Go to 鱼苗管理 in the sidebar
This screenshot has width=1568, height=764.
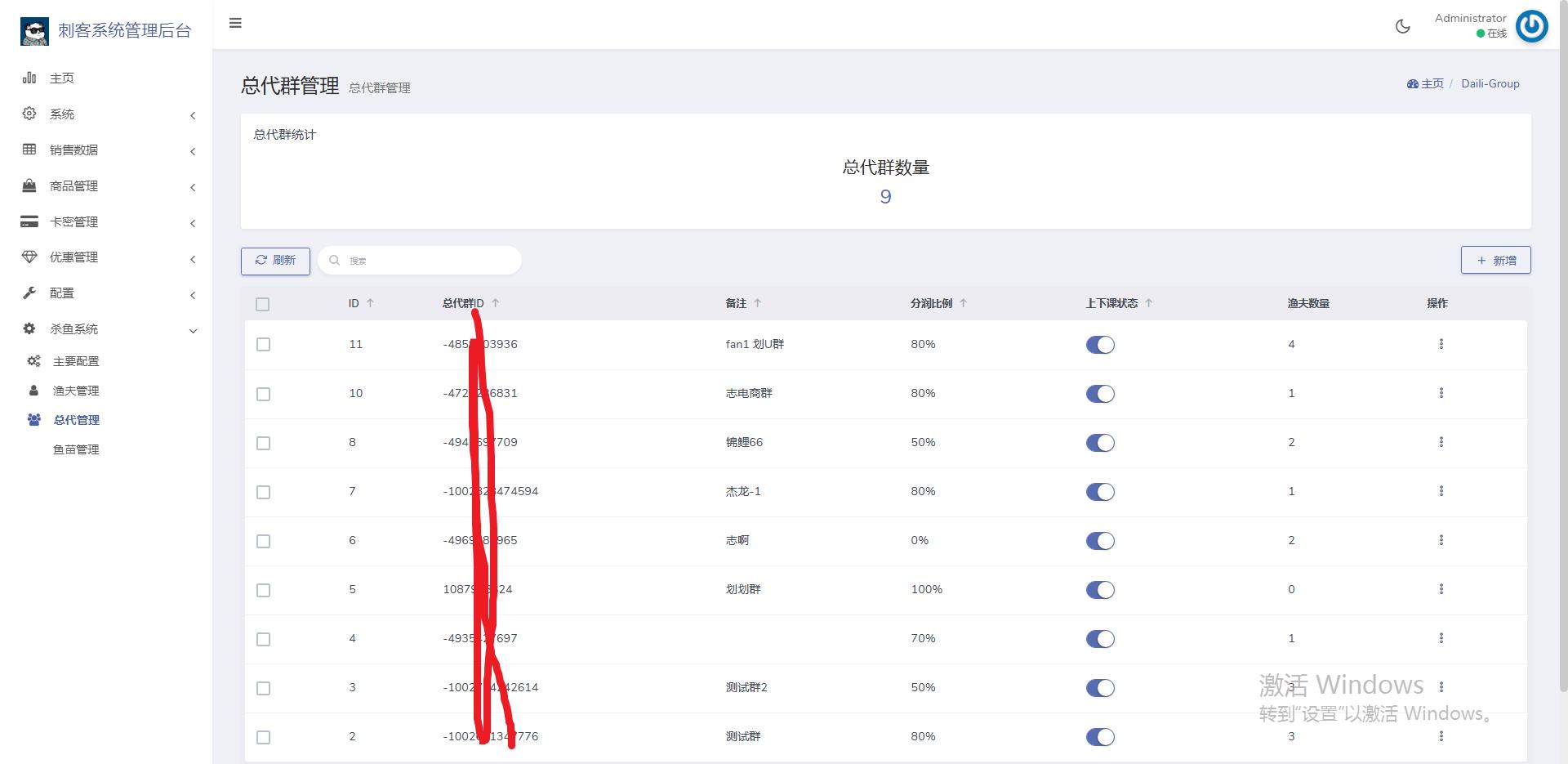(76, 449)
